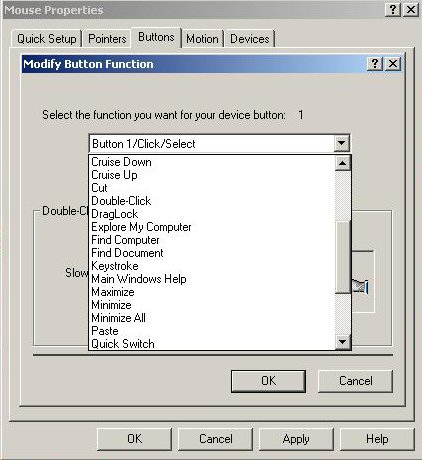The image size is (422, 460).
Task: Select Cruise Down from the list
Action: (121, 162)
